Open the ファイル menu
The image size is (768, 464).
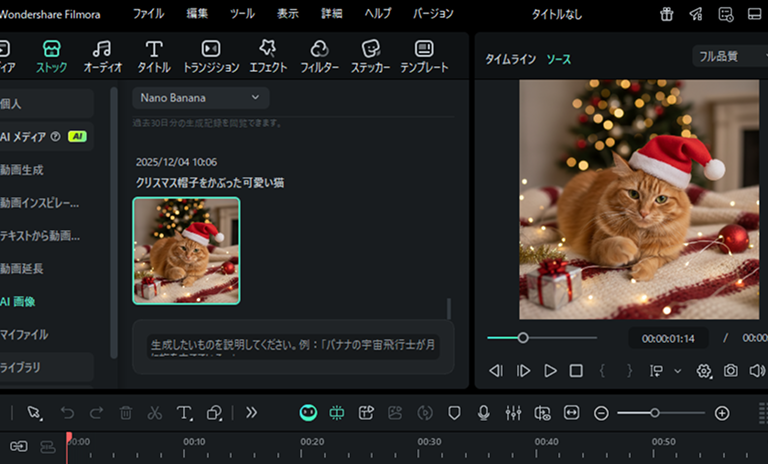coord(148,14)
